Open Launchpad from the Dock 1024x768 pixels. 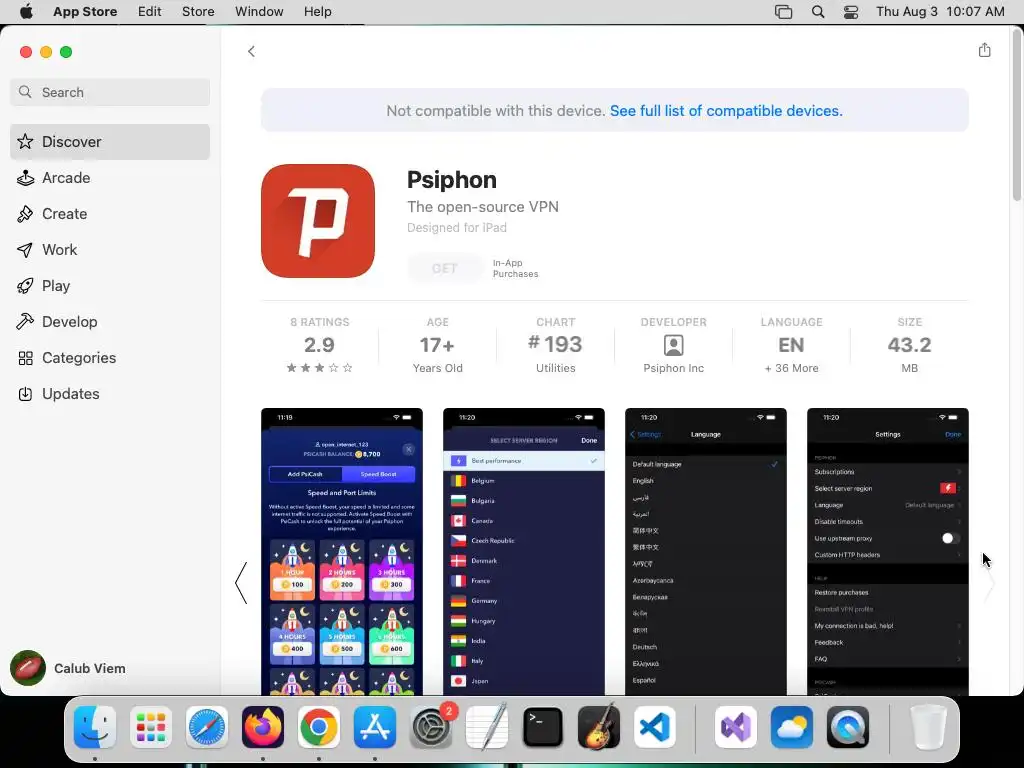point(151,727)
